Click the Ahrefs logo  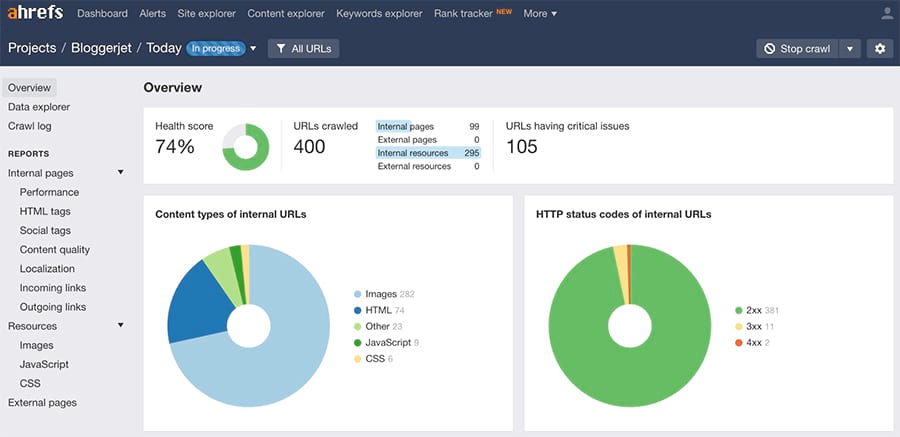[36, 14]
